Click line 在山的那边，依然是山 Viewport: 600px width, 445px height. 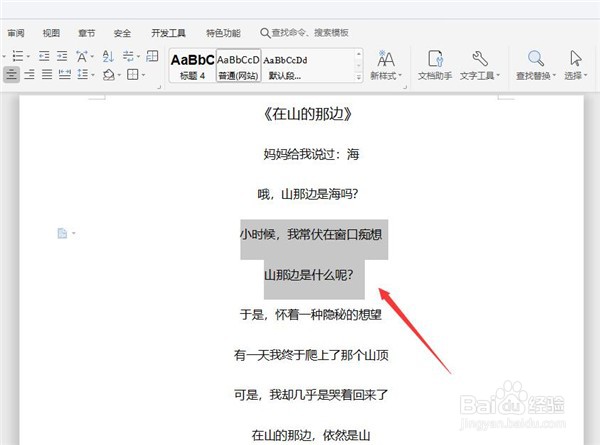(311, 435)
